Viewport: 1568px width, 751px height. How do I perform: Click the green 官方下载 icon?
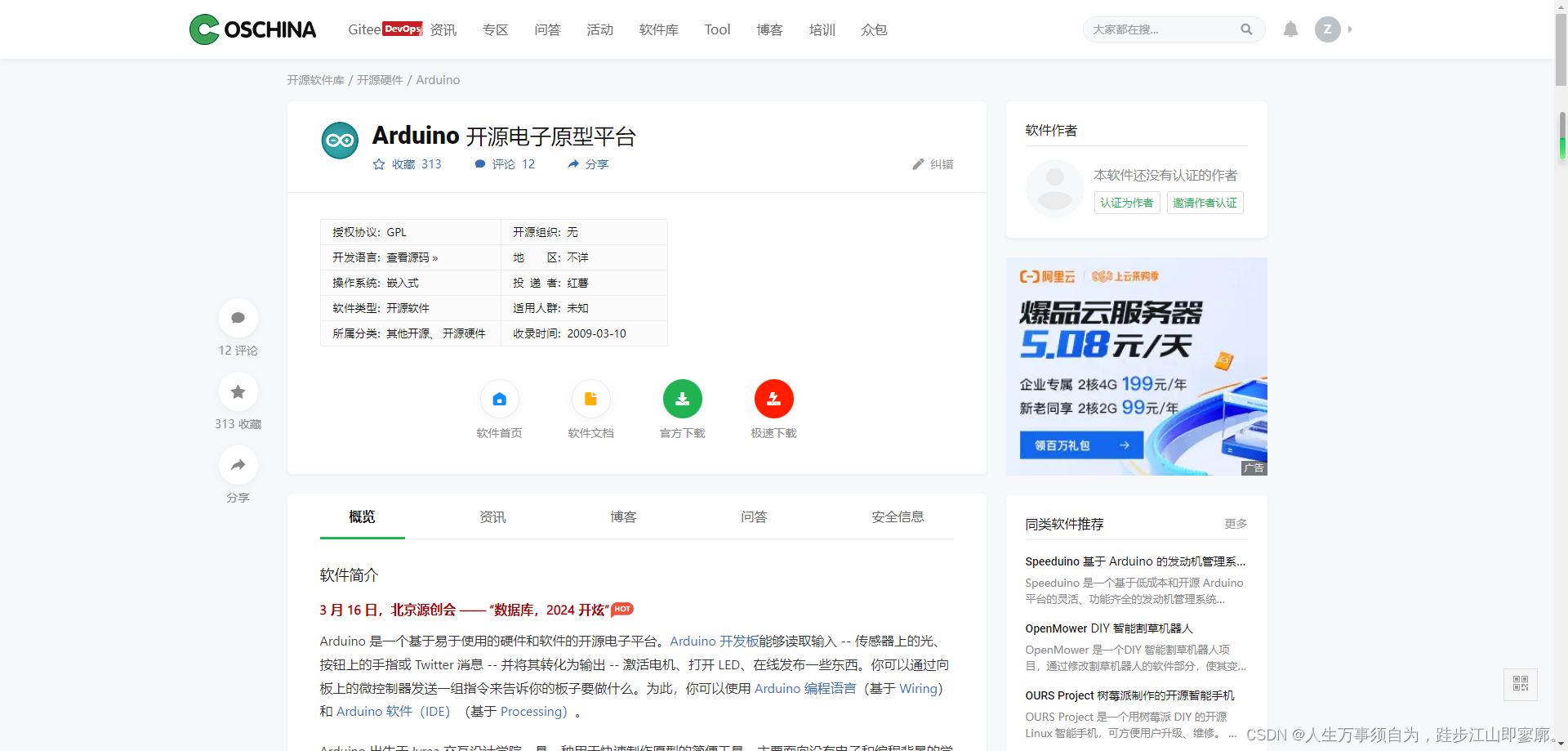coord(683,399)
